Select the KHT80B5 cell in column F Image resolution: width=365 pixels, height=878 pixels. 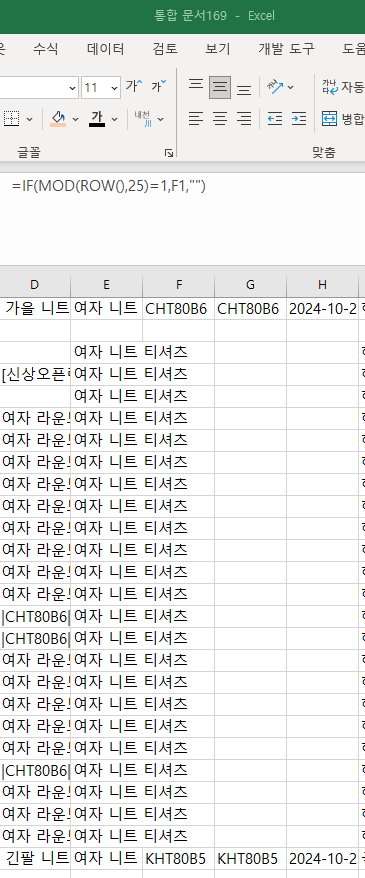click(179, 858)
